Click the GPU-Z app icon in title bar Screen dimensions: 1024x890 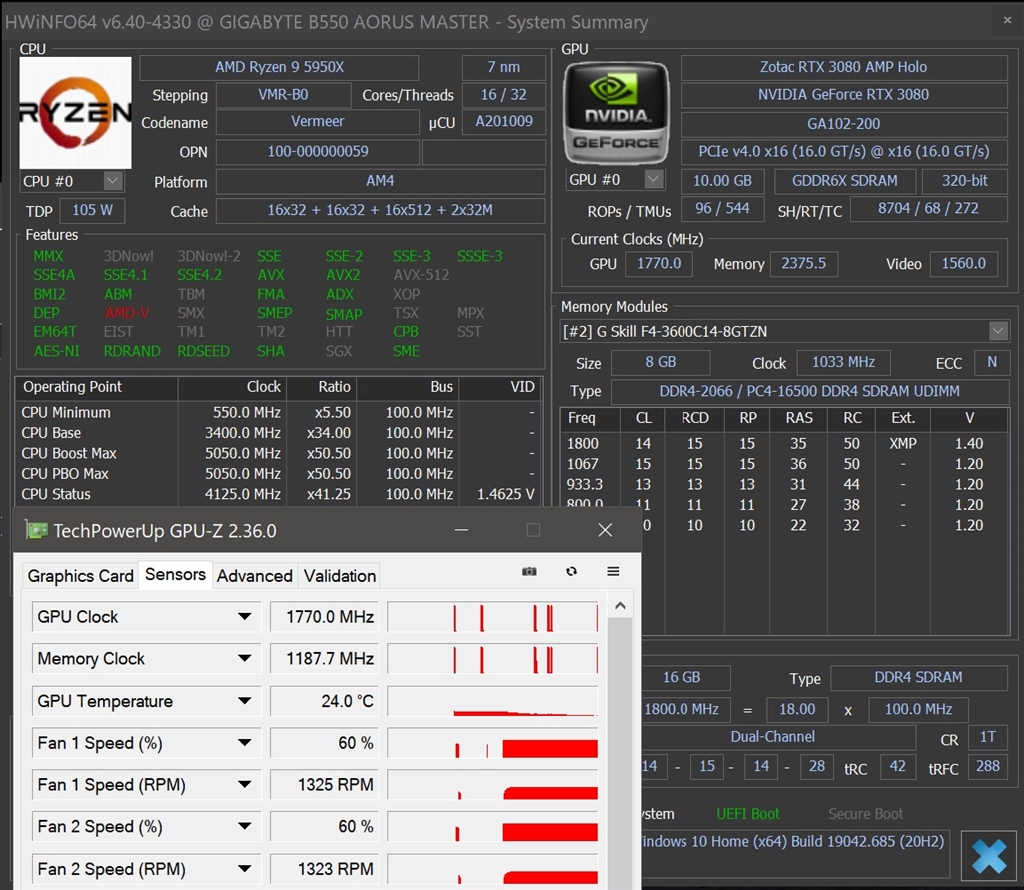pos(37,530)
